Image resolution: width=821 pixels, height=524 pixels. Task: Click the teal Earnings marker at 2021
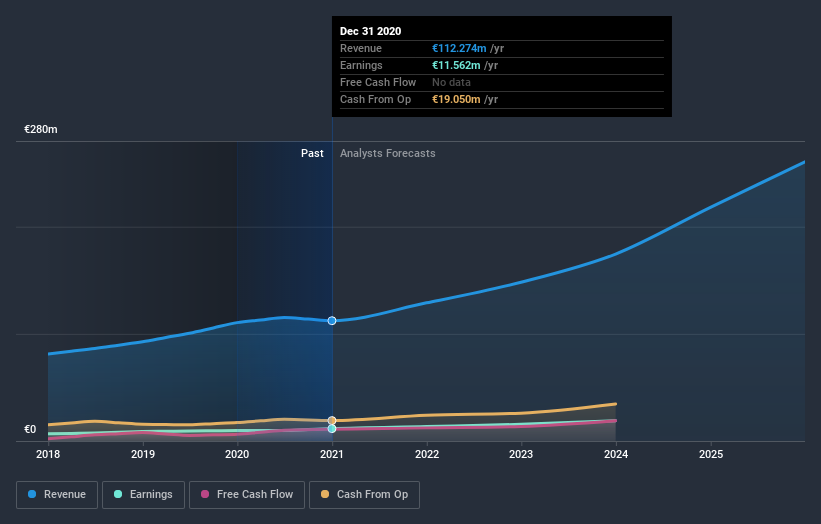(332, 429)
